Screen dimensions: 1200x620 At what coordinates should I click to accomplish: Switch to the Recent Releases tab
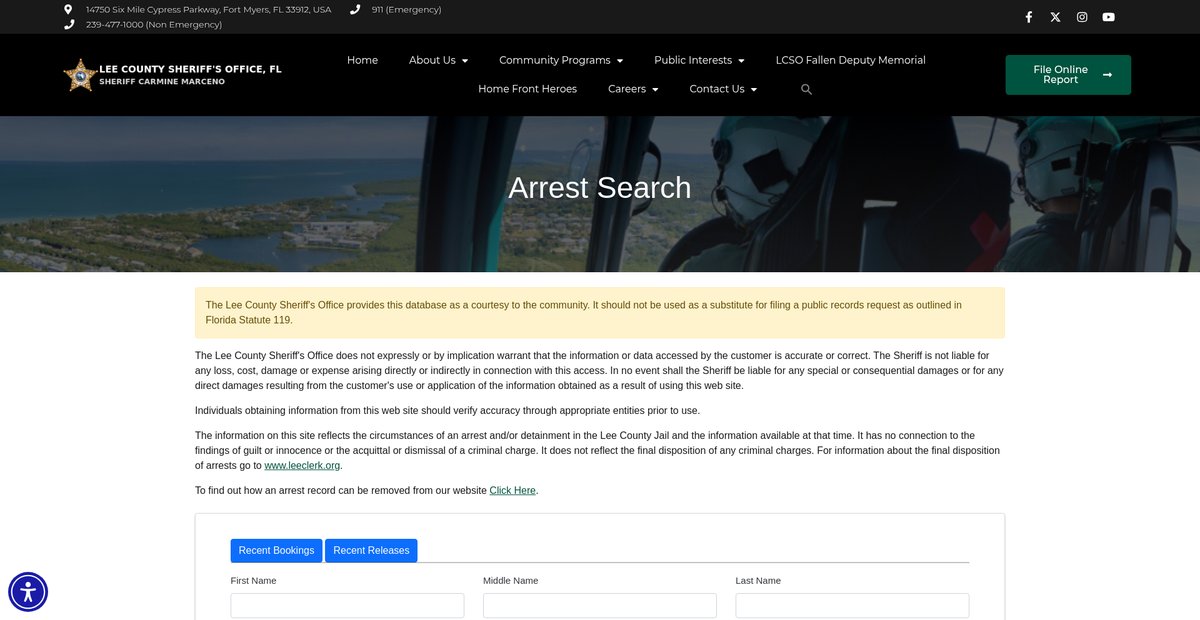click(x=371, y=550)
